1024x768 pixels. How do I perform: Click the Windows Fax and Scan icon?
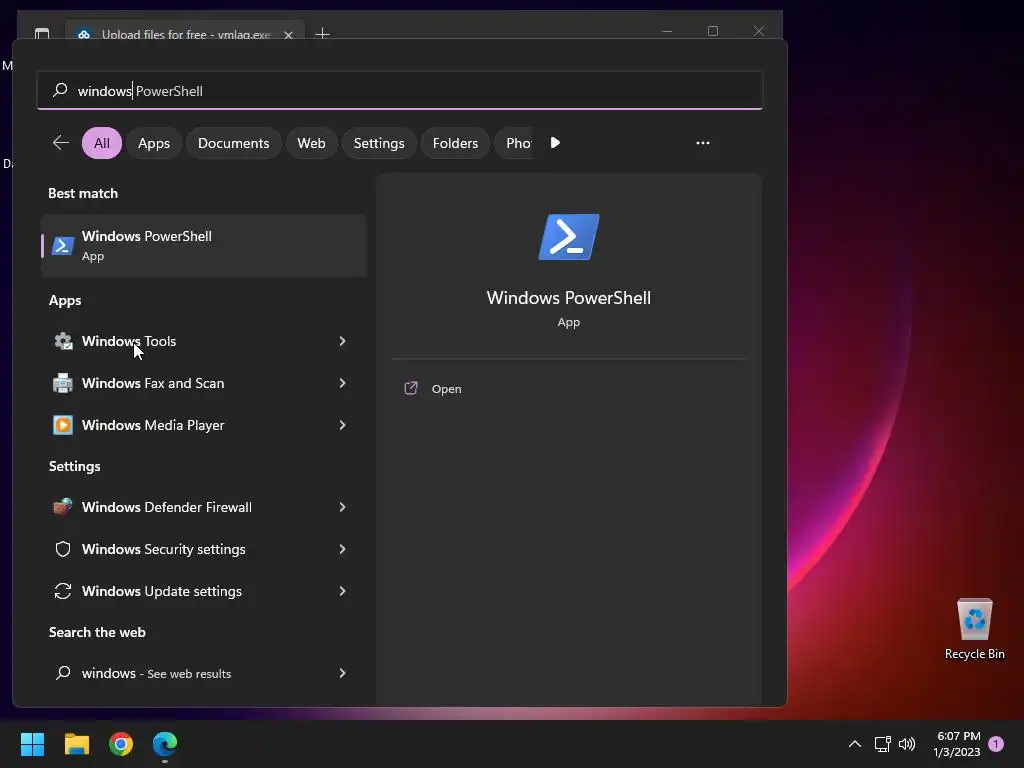[63, 383]
